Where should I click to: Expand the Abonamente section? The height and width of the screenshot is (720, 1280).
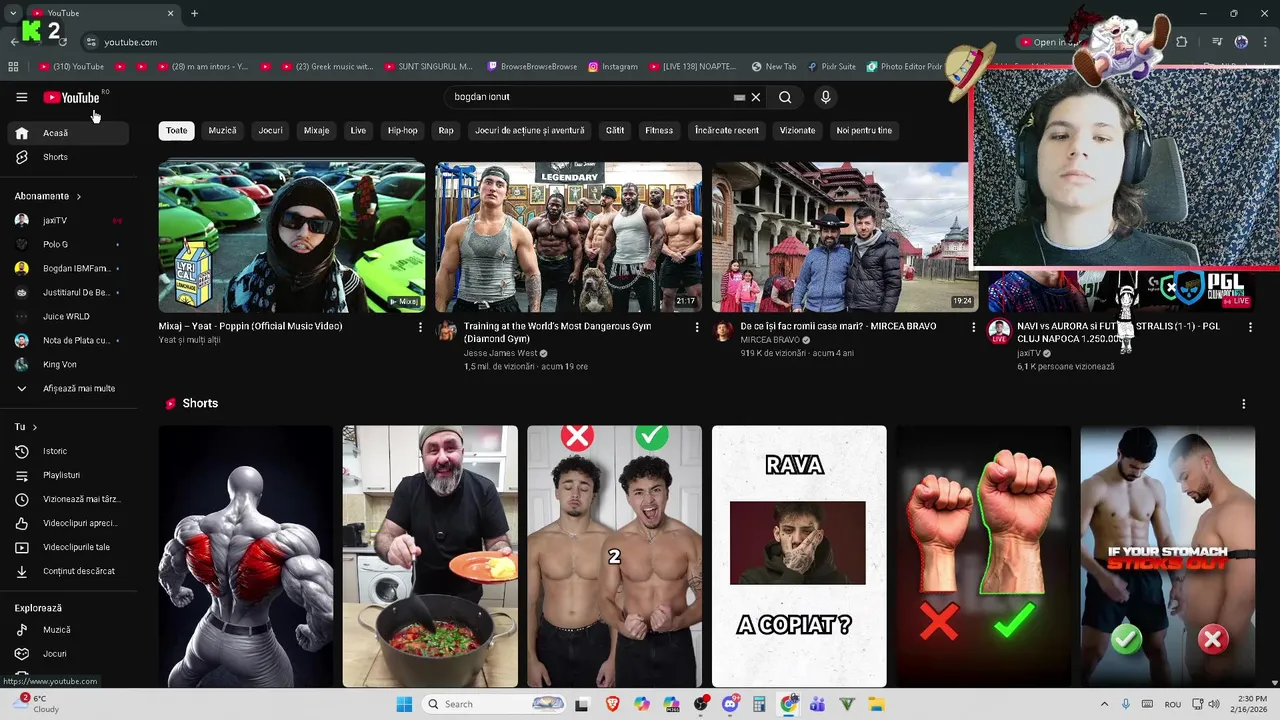click(48, 196)
